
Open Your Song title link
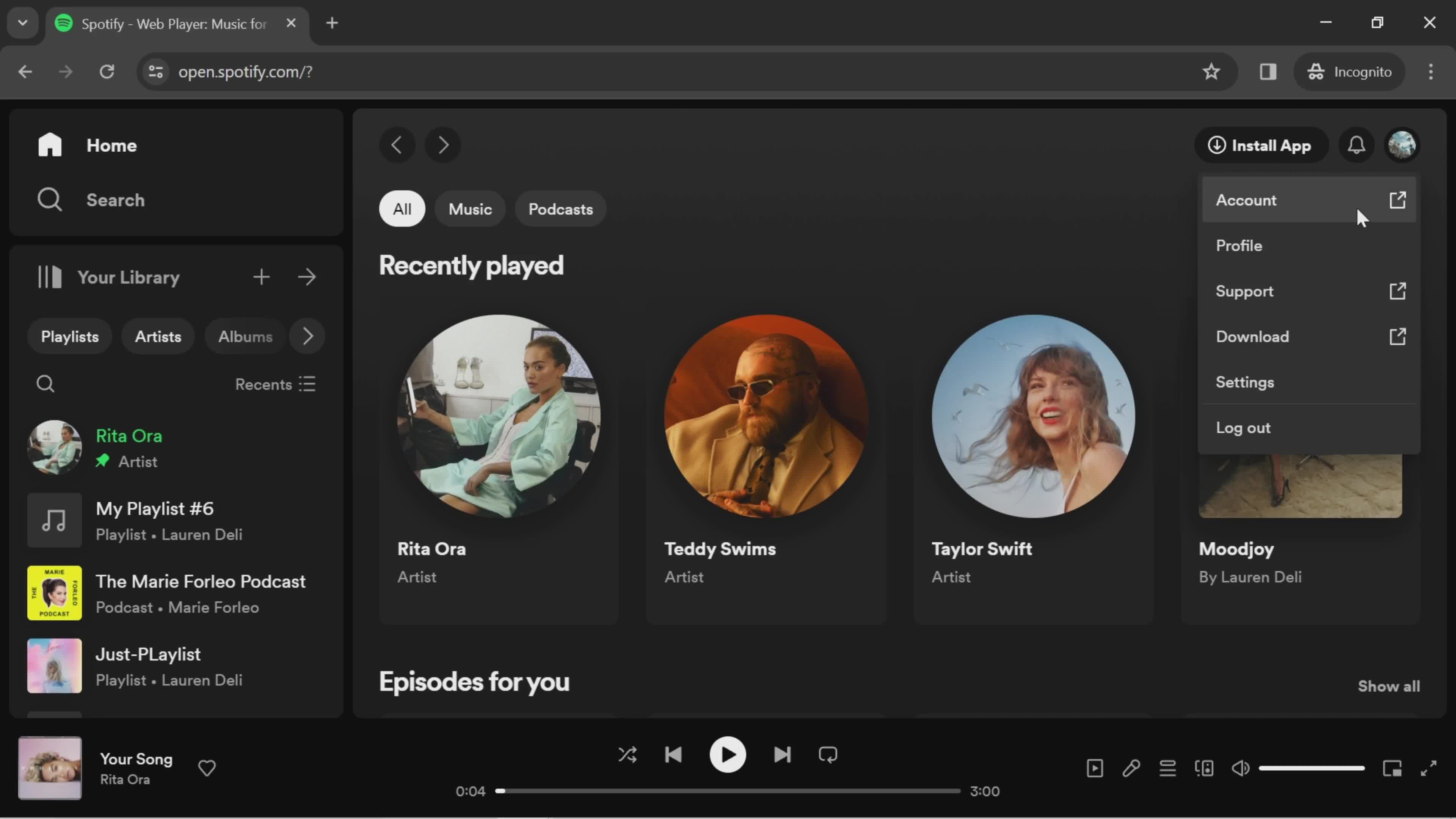coord(136,759)
